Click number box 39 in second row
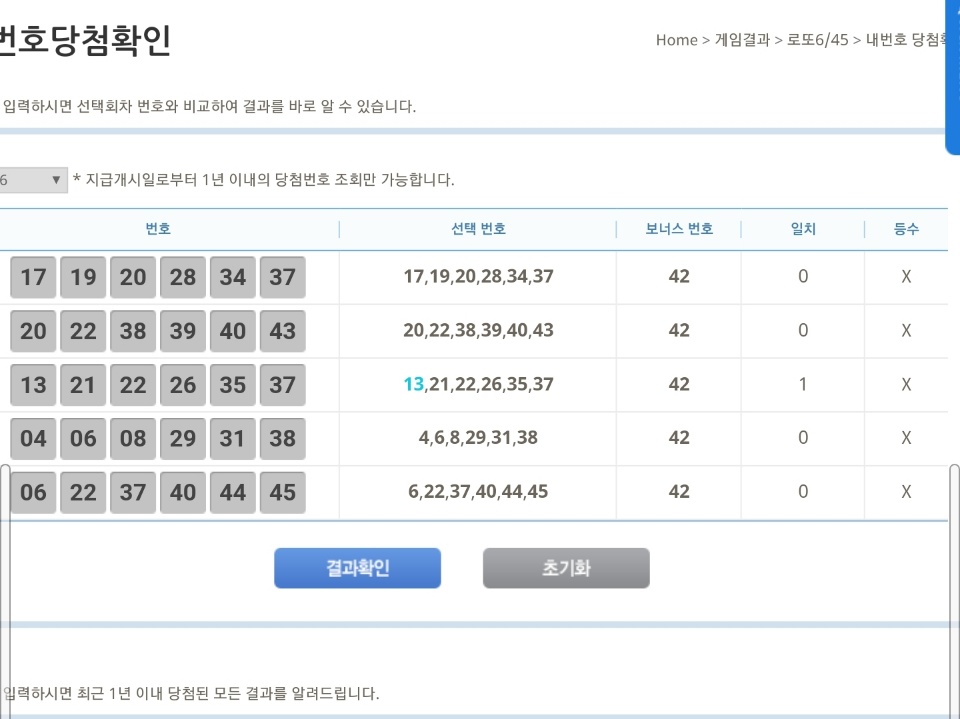Viewport: 960px width, 719px height. (x=183, y=331)
